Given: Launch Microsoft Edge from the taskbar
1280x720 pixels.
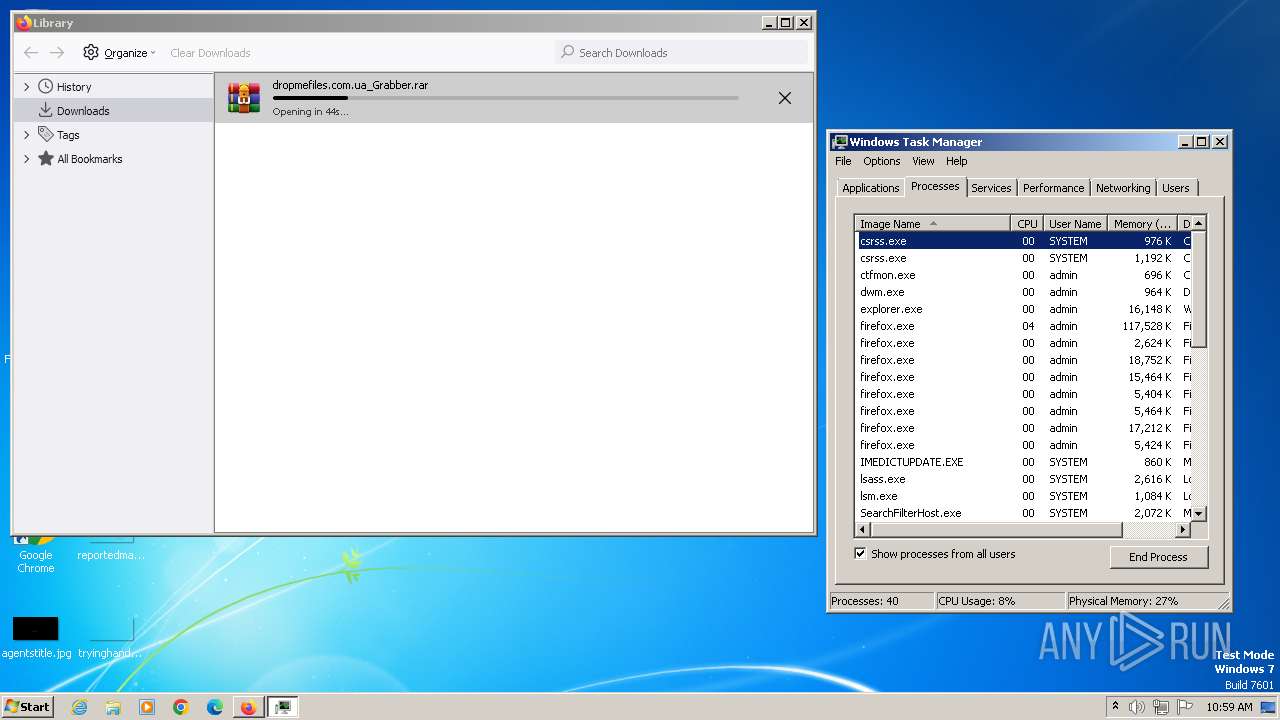Looking at the screenshot, I should (x=215, y=707).
